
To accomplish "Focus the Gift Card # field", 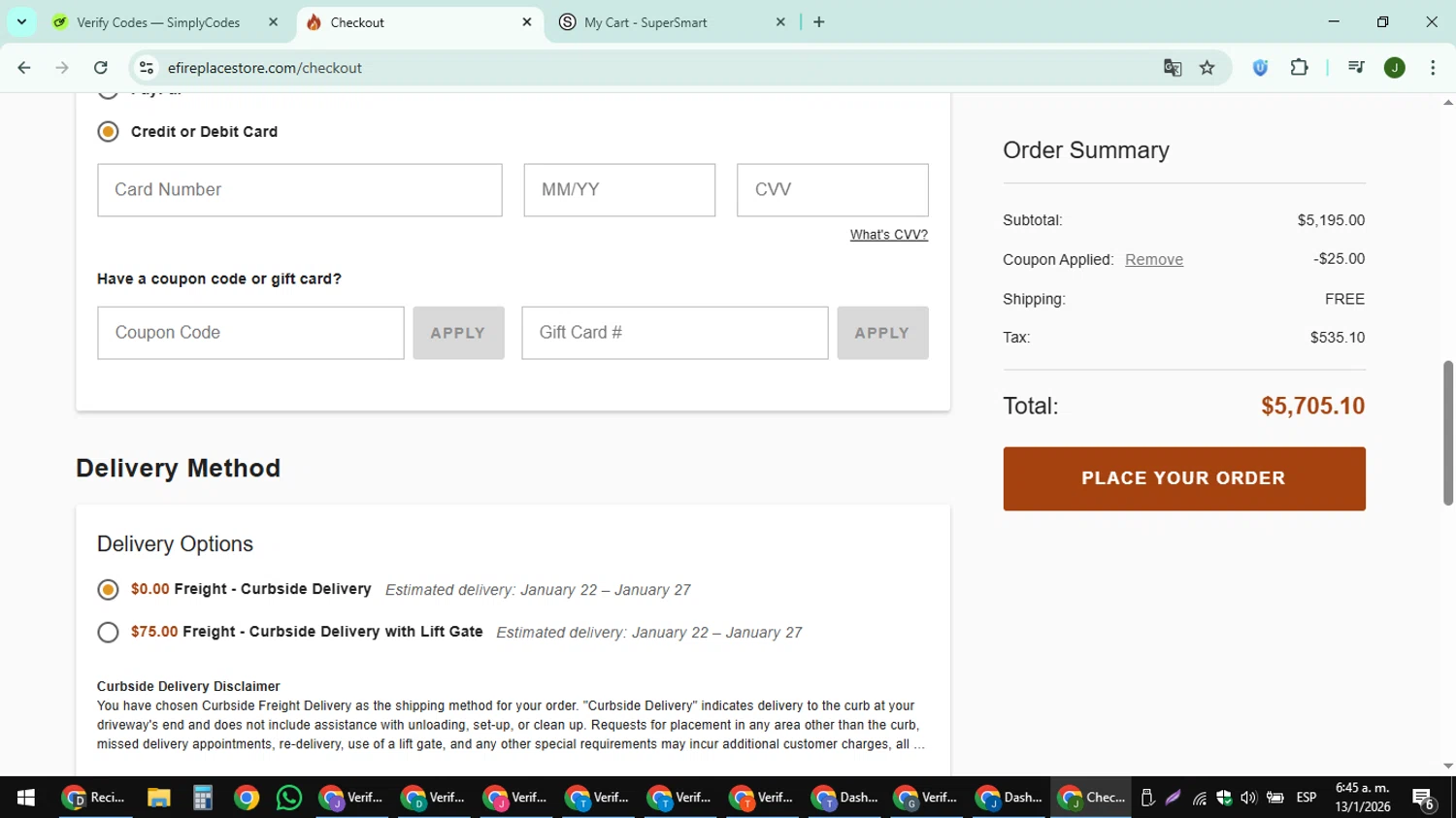I will coord(675,333).
